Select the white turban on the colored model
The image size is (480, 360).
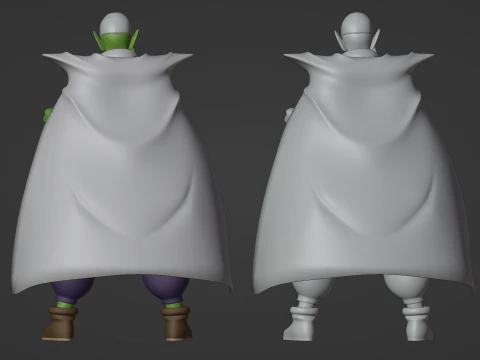[116, 23]
